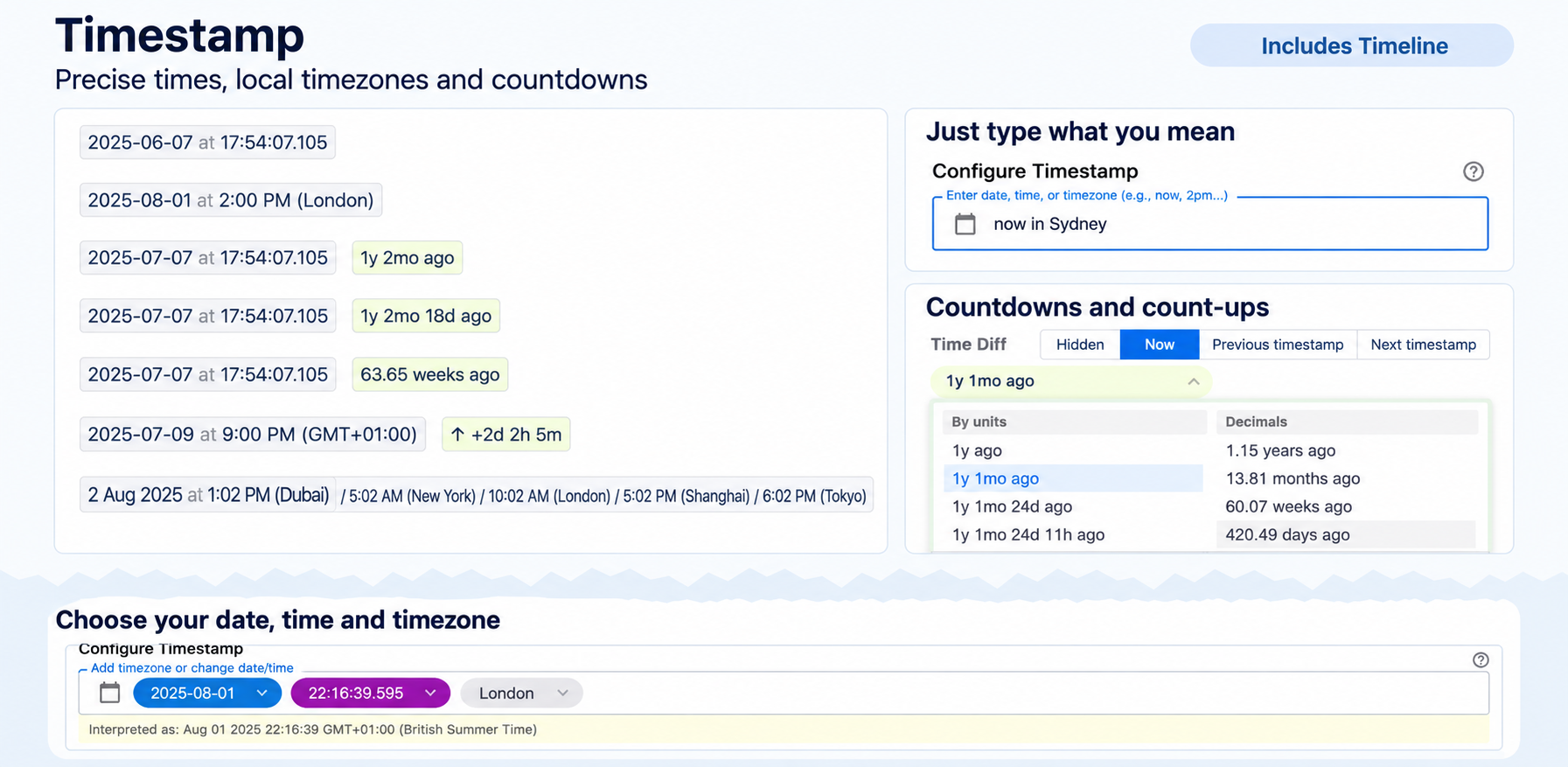The height and width of the screenshot is (767, 1568).
Task: Pick the '420.49 days ago' decimal option
Action: coord(1346,534)
